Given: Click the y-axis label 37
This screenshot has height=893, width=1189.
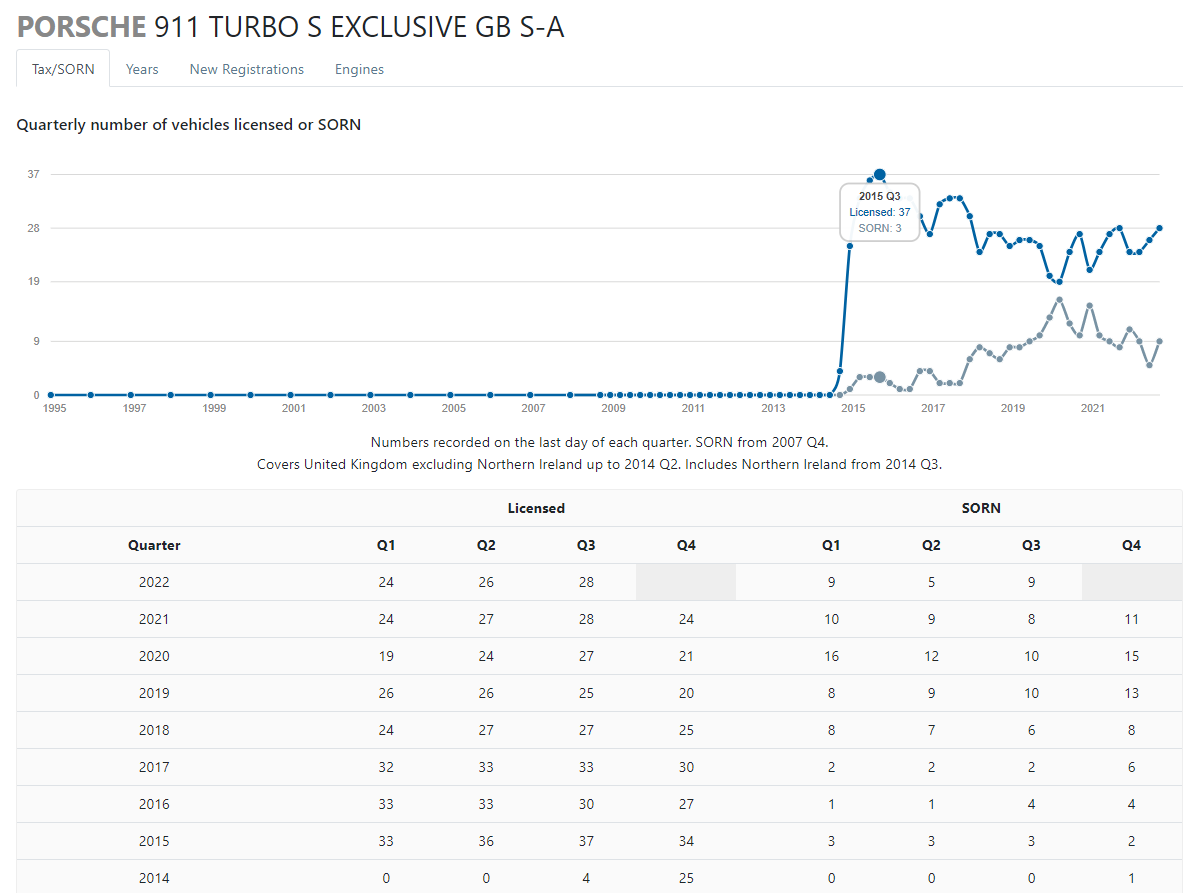Looking at the screenshot, I should [33, 174].
